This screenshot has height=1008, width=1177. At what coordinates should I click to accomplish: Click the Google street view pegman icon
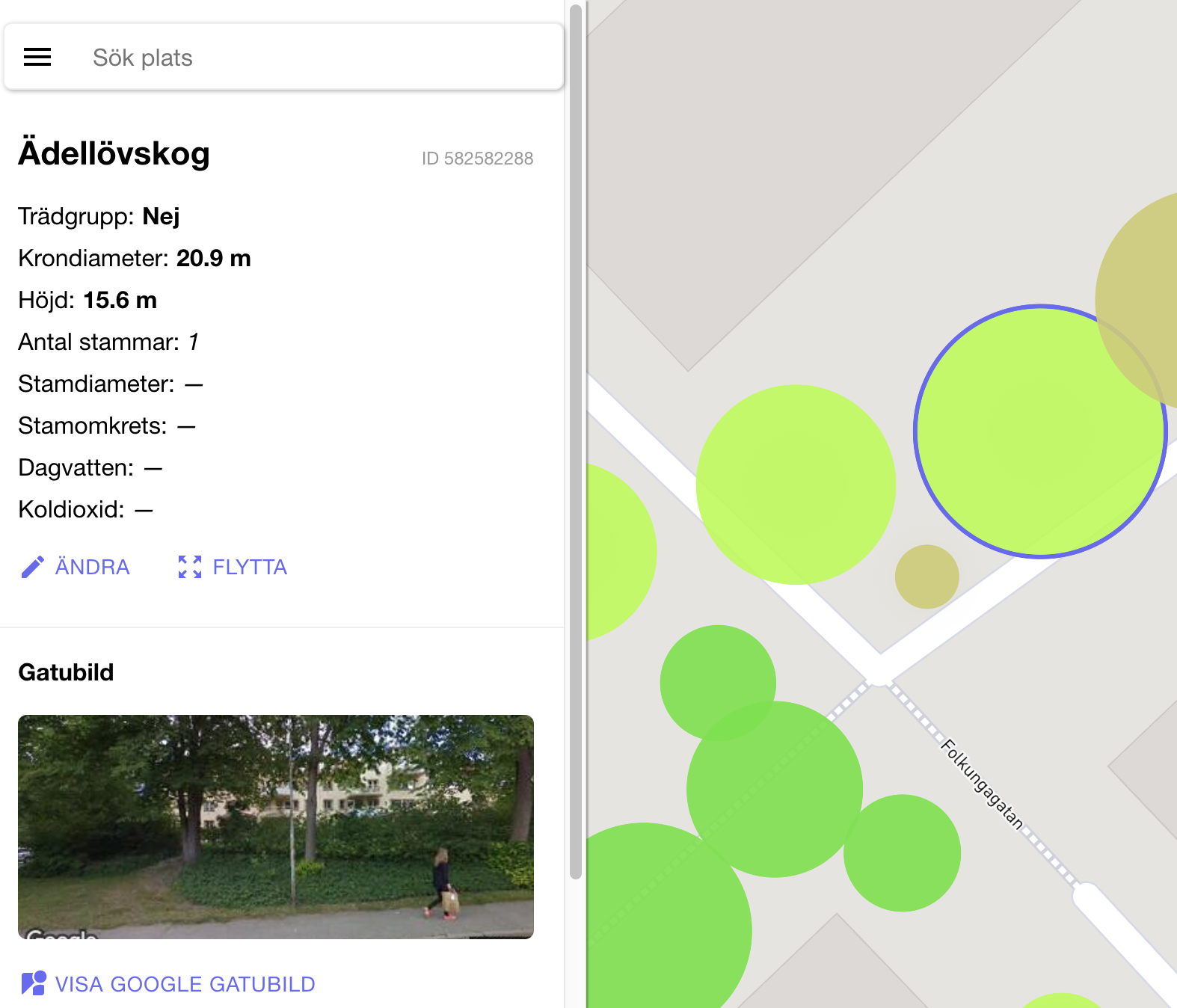(x=34, y=983)
